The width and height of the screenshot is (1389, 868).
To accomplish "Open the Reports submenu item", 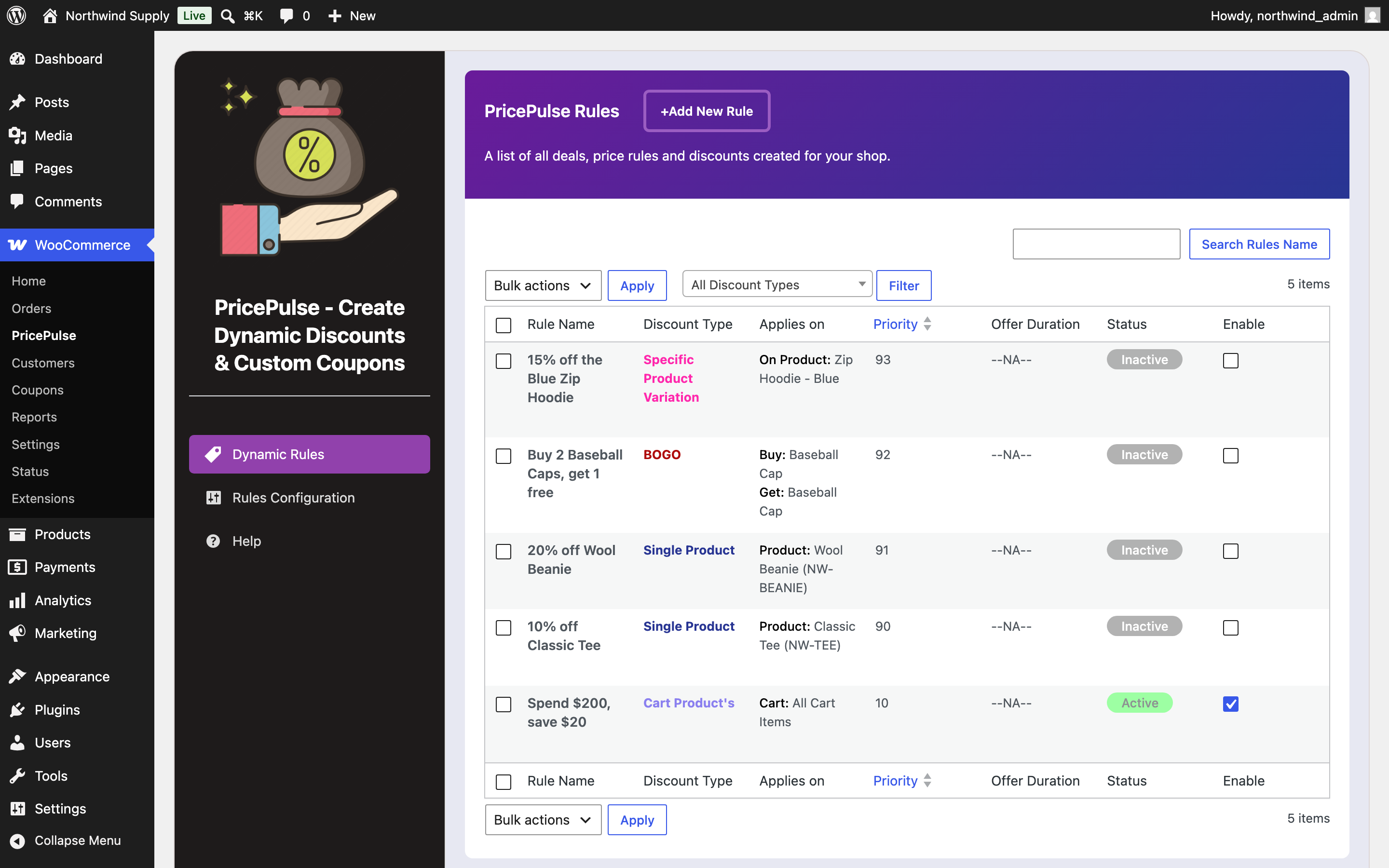I will pos(34,417).
